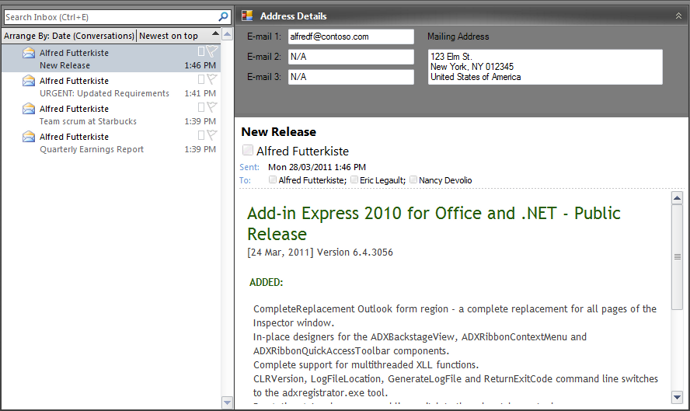This screenshot has width=690, height=411.
Task: Toggle the Newest on top sort order
Action: click(169, 36)
